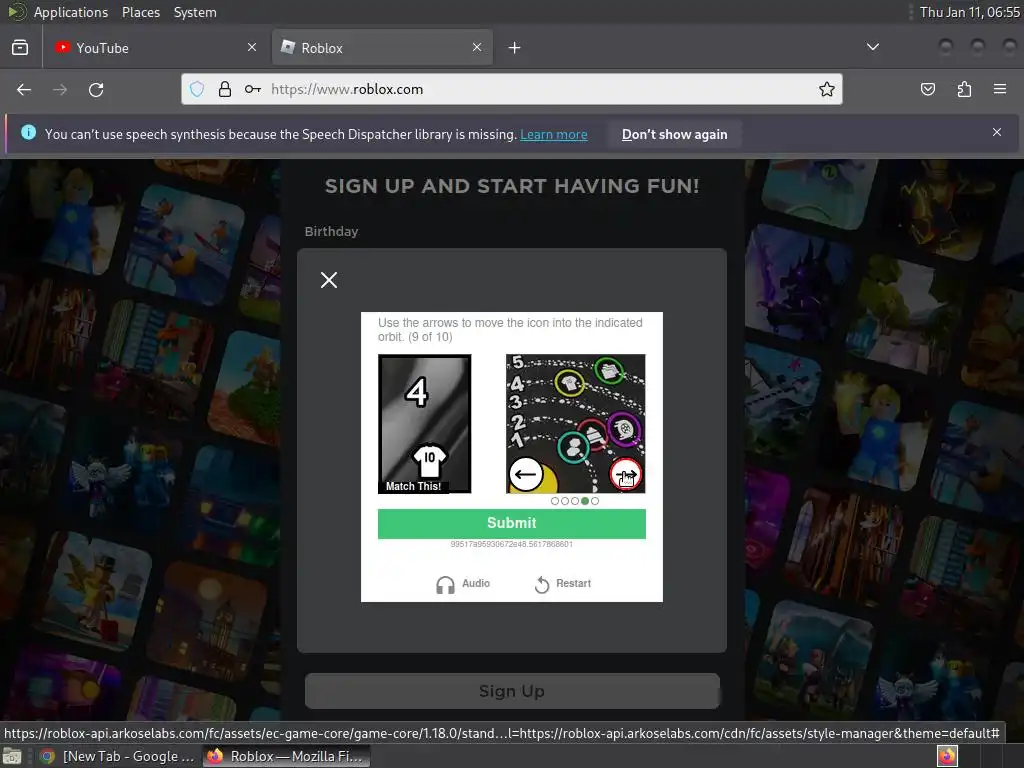The width and height of the screenshot is (1024, 768).
Task: Close the YouTube tab
Action: click(x=252, y=47)
